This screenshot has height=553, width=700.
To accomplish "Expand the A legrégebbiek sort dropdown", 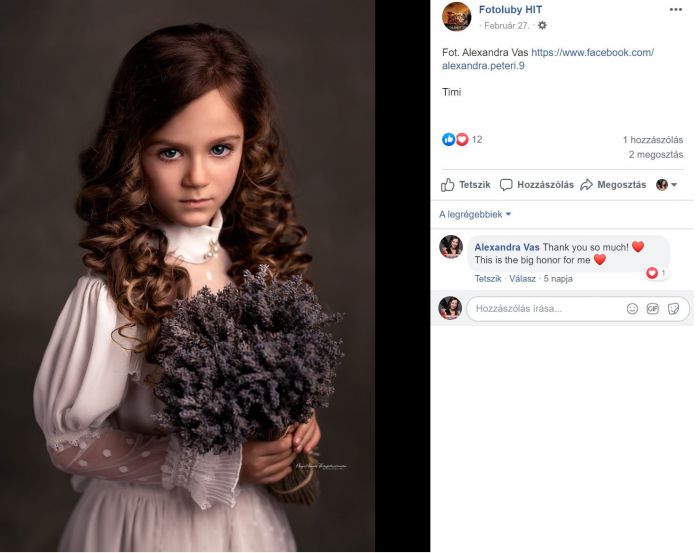I will coord(475,215).
